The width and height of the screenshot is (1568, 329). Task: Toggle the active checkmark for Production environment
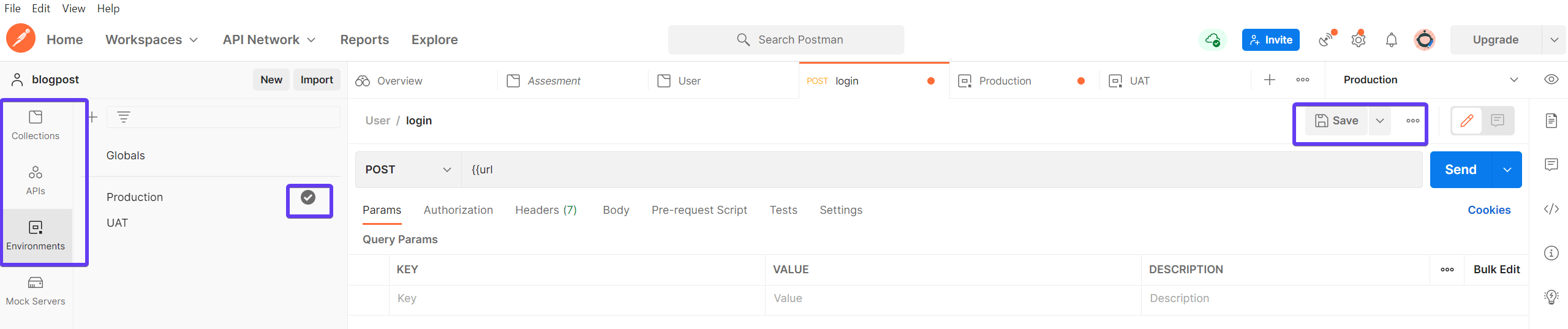pyautogui.click(x=308, y=197)
